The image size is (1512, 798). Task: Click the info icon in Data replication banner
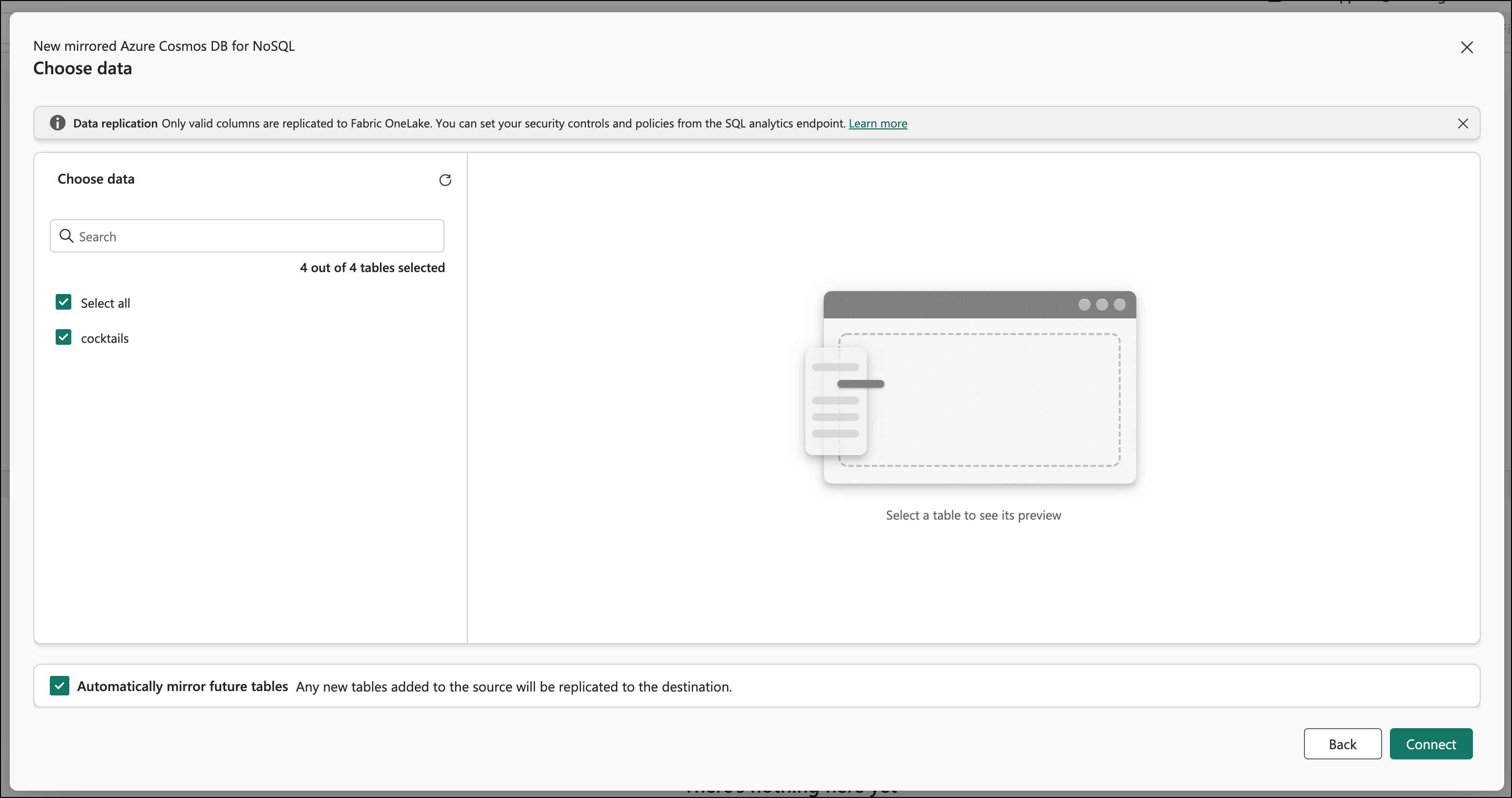tap(58, 123)
